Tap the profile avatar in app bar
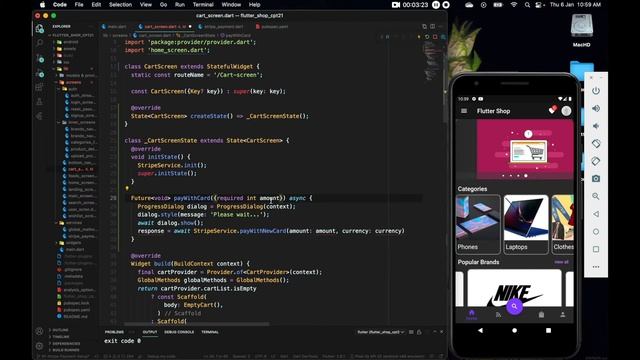Viewport: 640px width, 360px height. click(566, 111)
